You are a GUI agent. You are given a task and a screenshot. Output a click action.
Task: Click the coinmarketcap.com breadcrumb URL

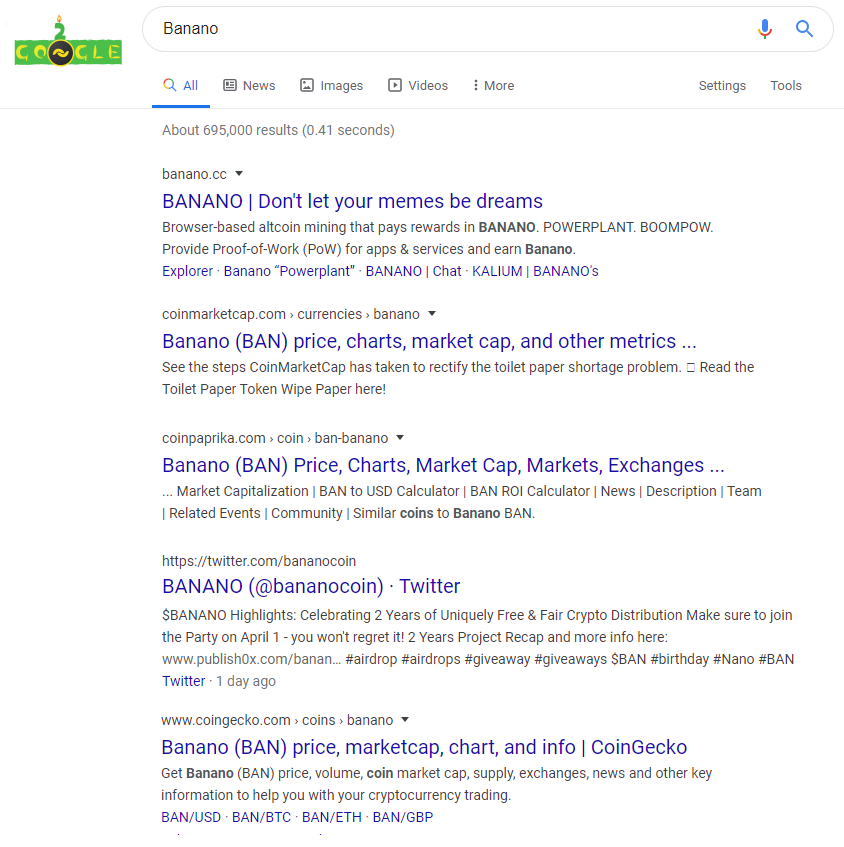point(291,314)
